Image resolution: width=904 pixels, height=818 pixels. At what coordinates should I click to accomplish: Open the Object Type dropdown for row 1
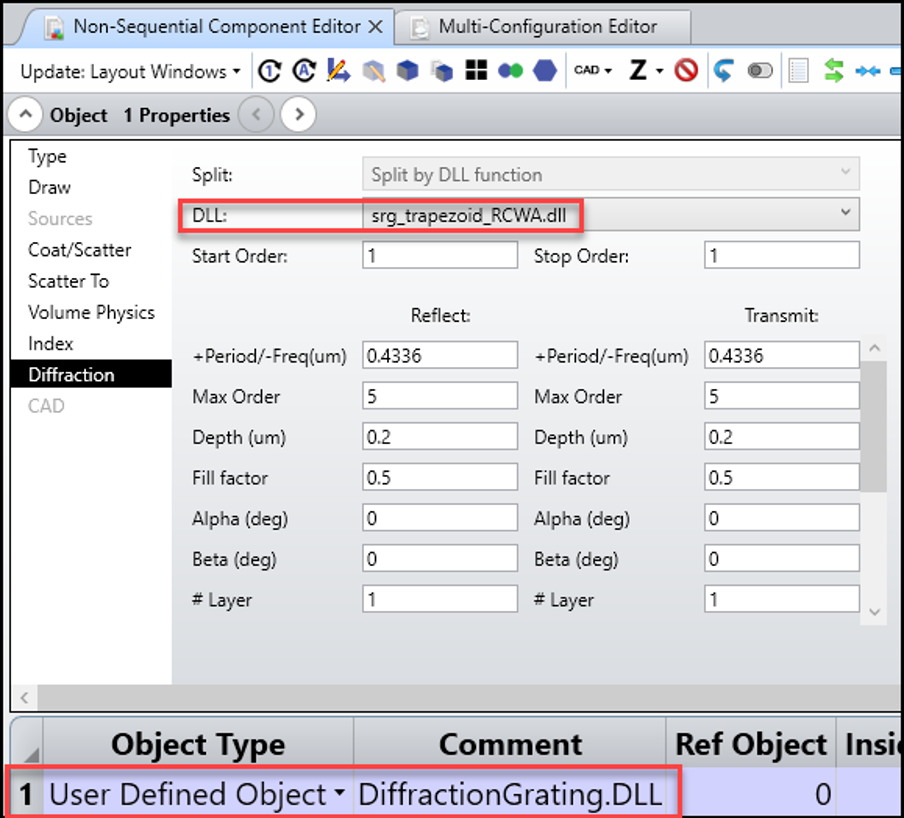pos(340,794)
